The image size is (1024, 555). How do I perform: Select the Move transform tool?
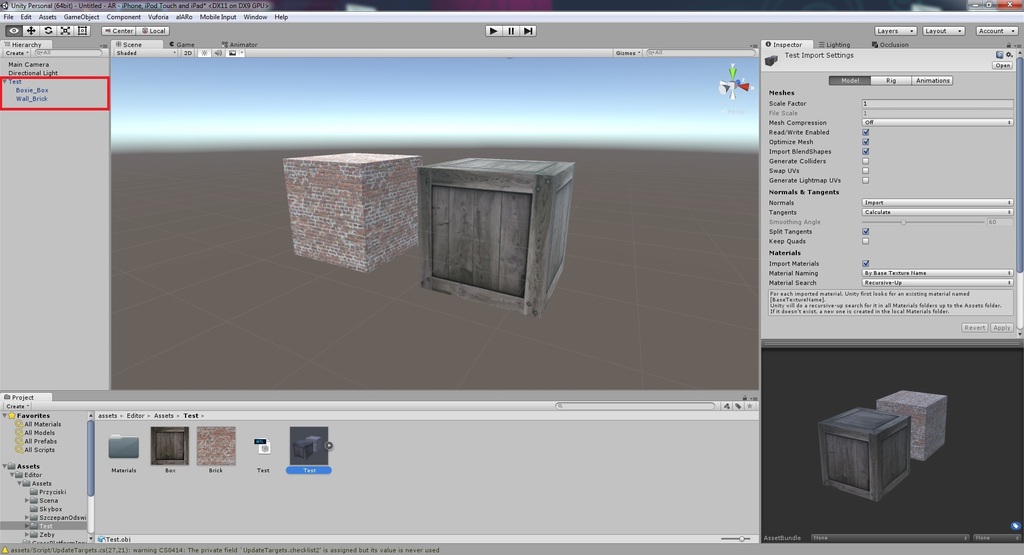(x=31, y=31)
